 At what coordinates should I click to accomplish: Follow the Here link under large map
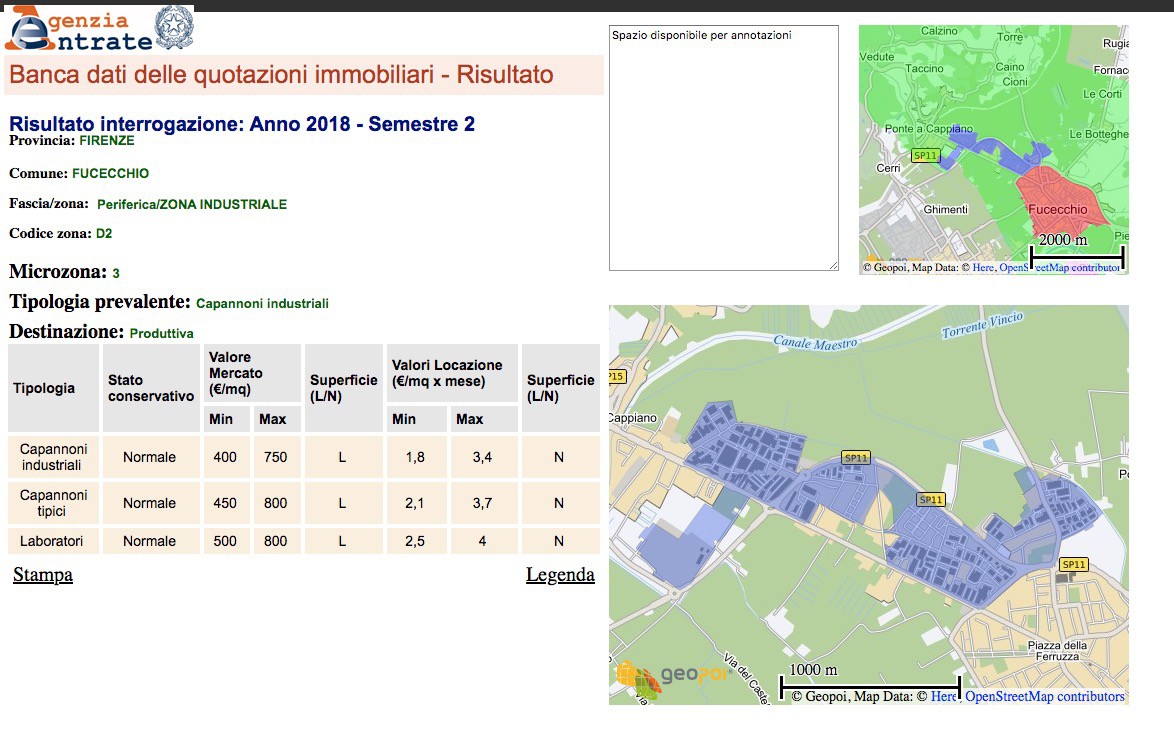click(x=944, y=697)
